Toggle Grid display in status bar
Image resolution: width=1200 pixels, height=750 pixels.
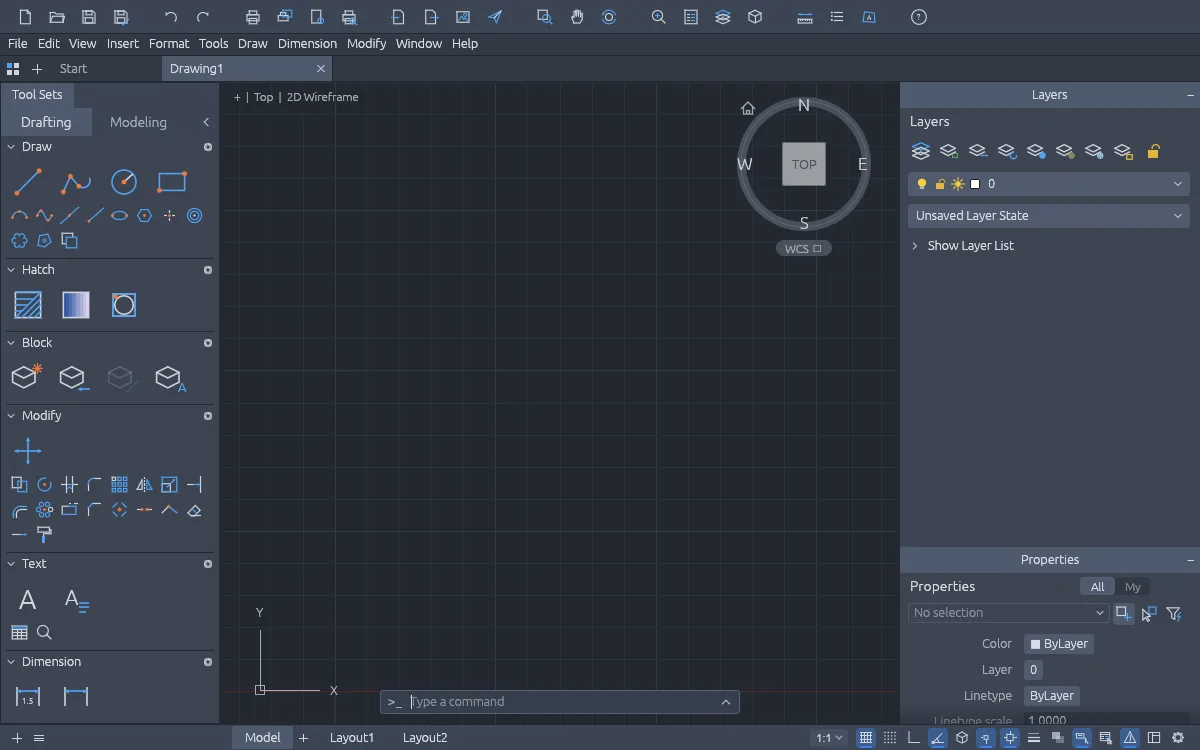coord(866,738)
